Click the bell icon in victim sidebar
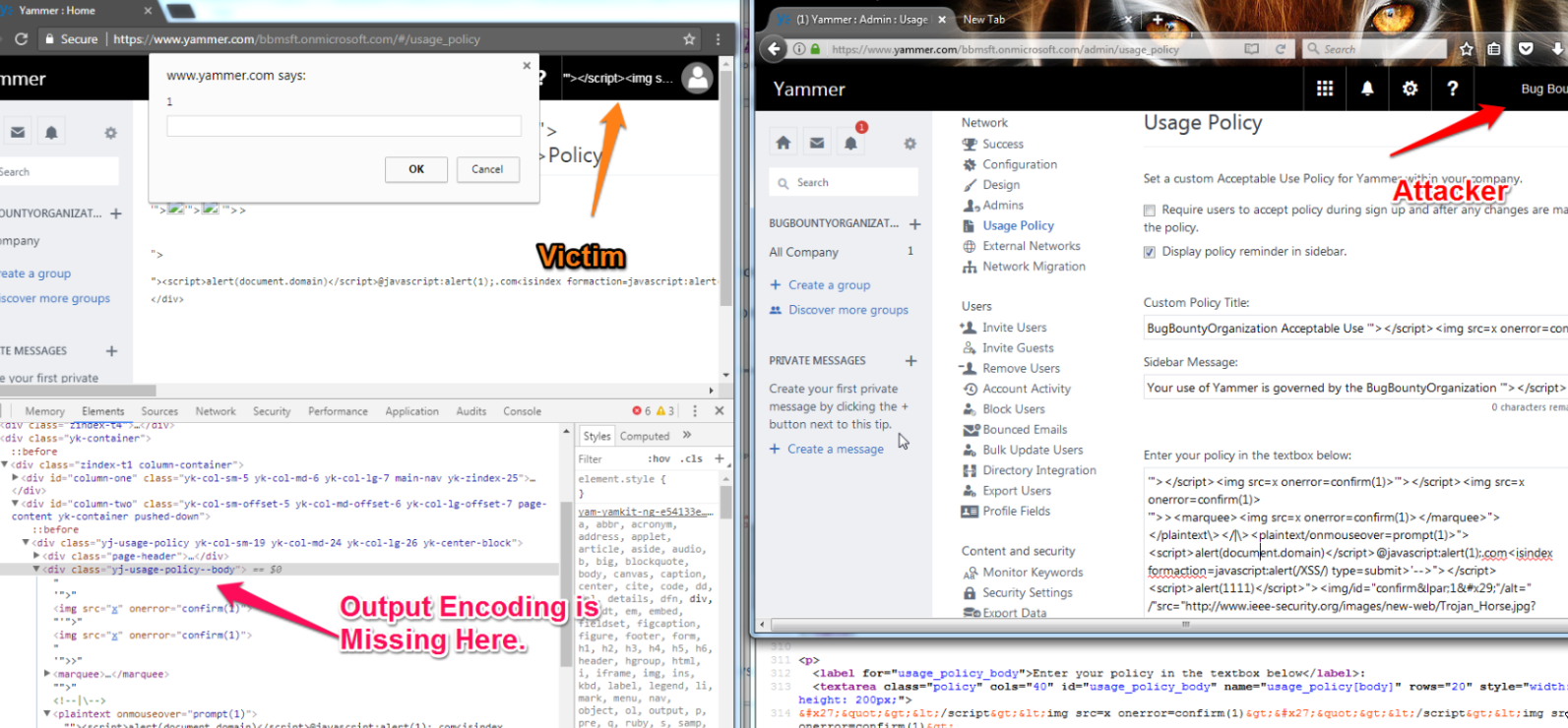The image size is (1568, 728). click(x=51, y=132)
